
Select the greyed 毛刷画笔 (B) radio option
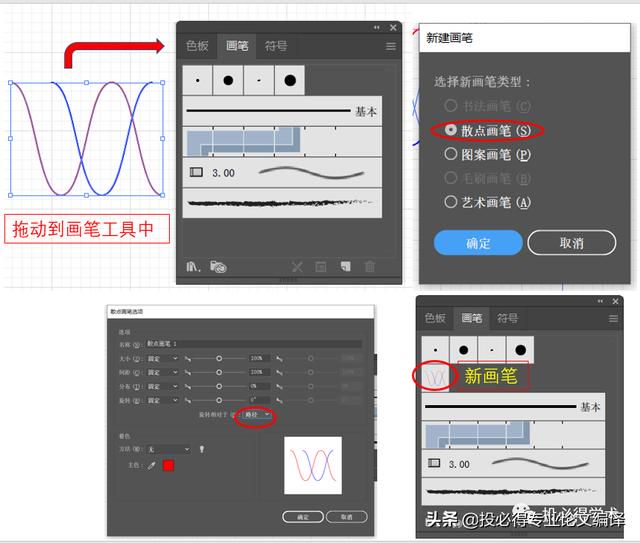(x=451, y=178)
